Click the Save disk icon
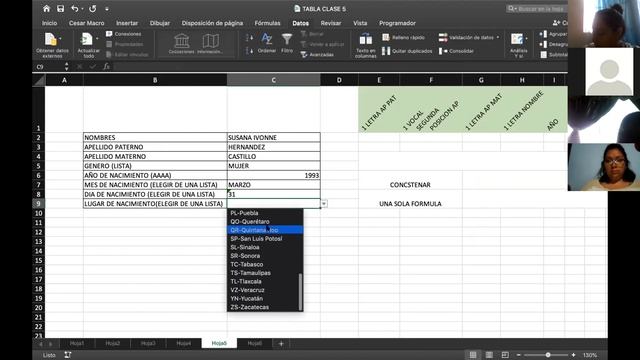 click(60, 9)
